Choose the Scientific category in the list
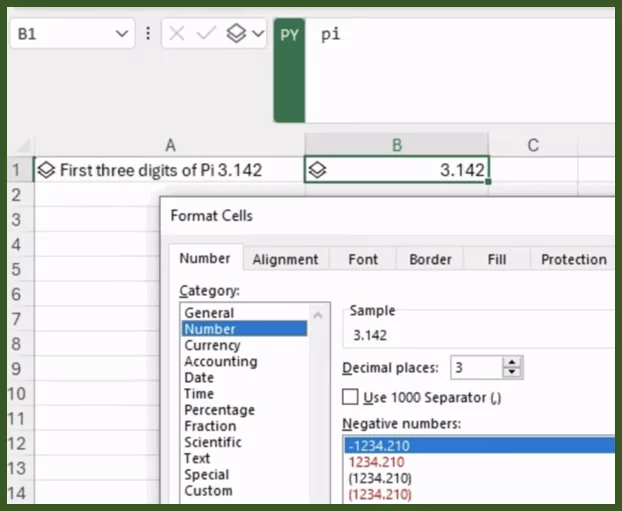This screenshot has width=622, height=511. (213, 442)
